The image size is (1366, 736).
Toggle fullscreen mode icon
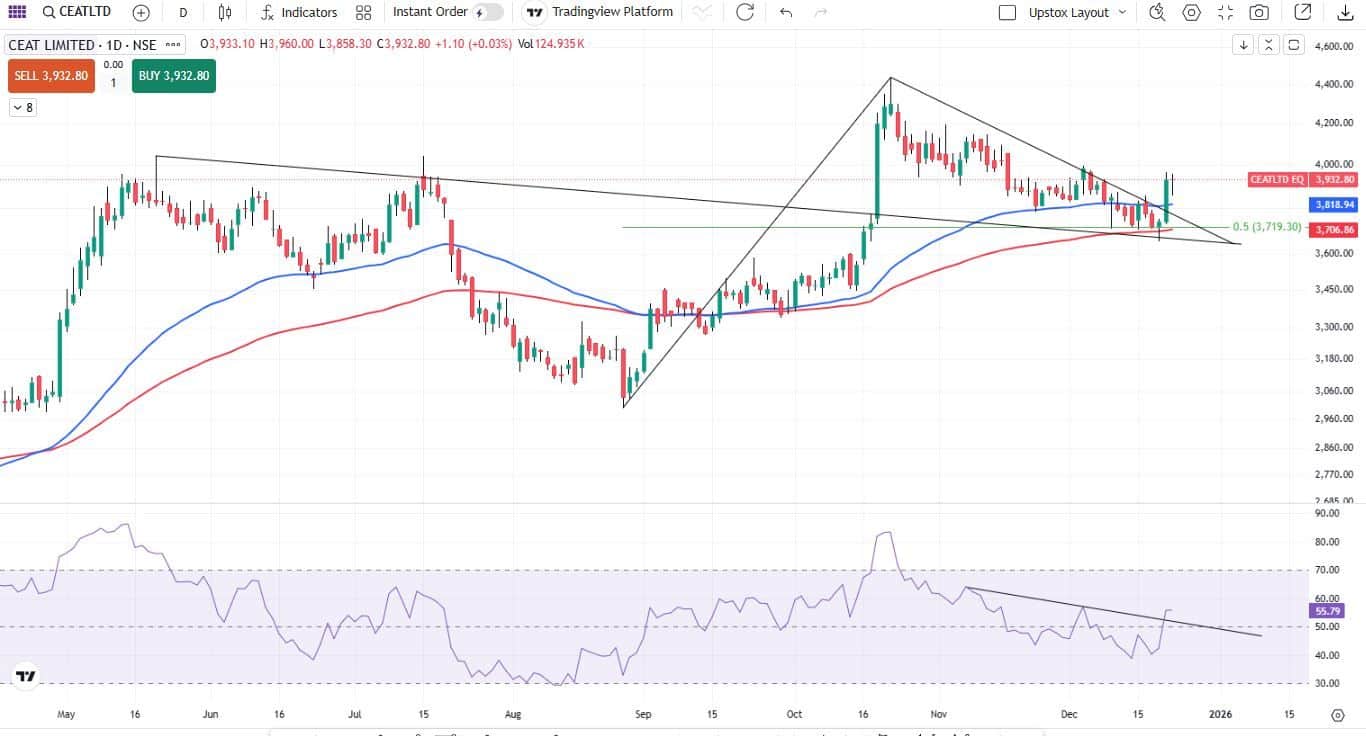pyautogui.click(x=1225, y=13)
